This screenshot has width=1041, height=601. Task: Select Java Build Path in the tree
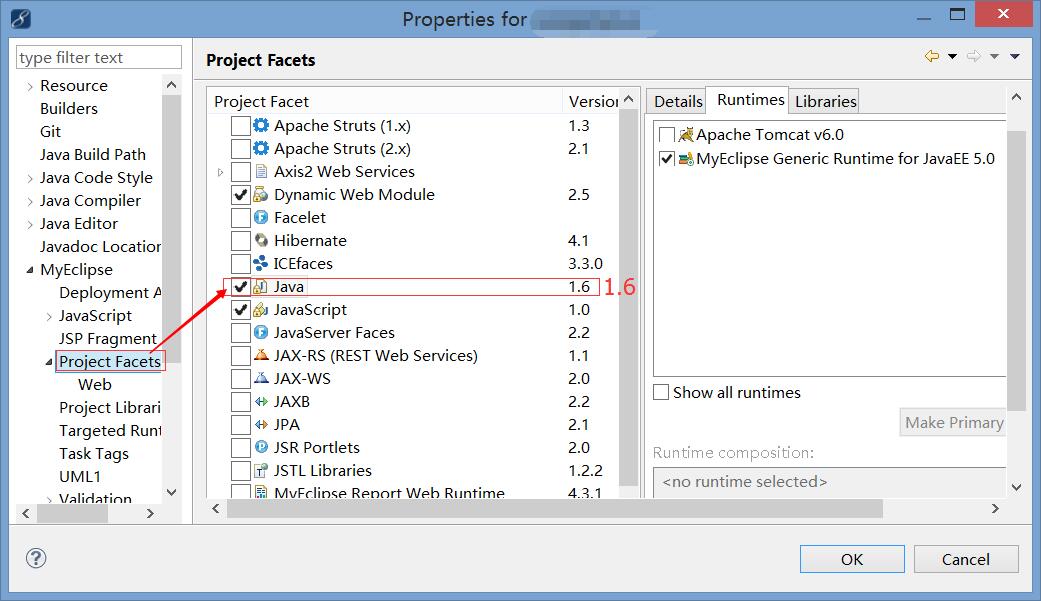click(x=92, y=155)
